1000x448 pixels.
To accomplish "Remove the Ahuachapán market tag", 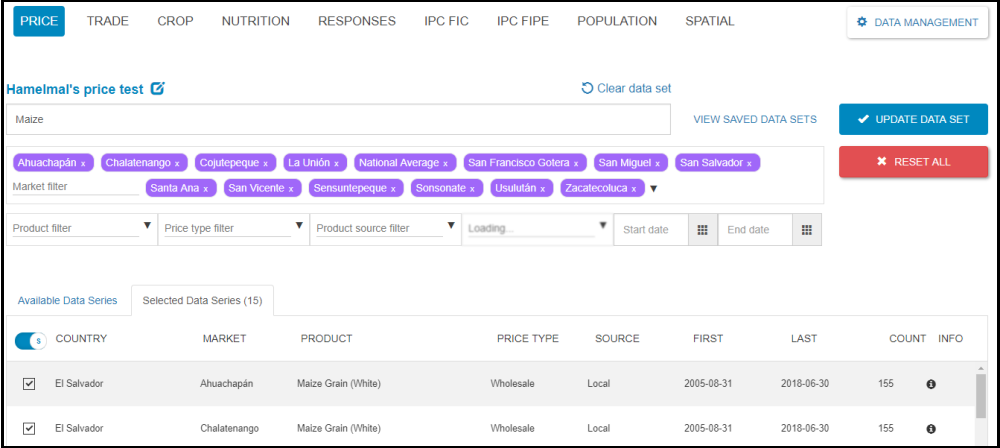I will 83,163.
